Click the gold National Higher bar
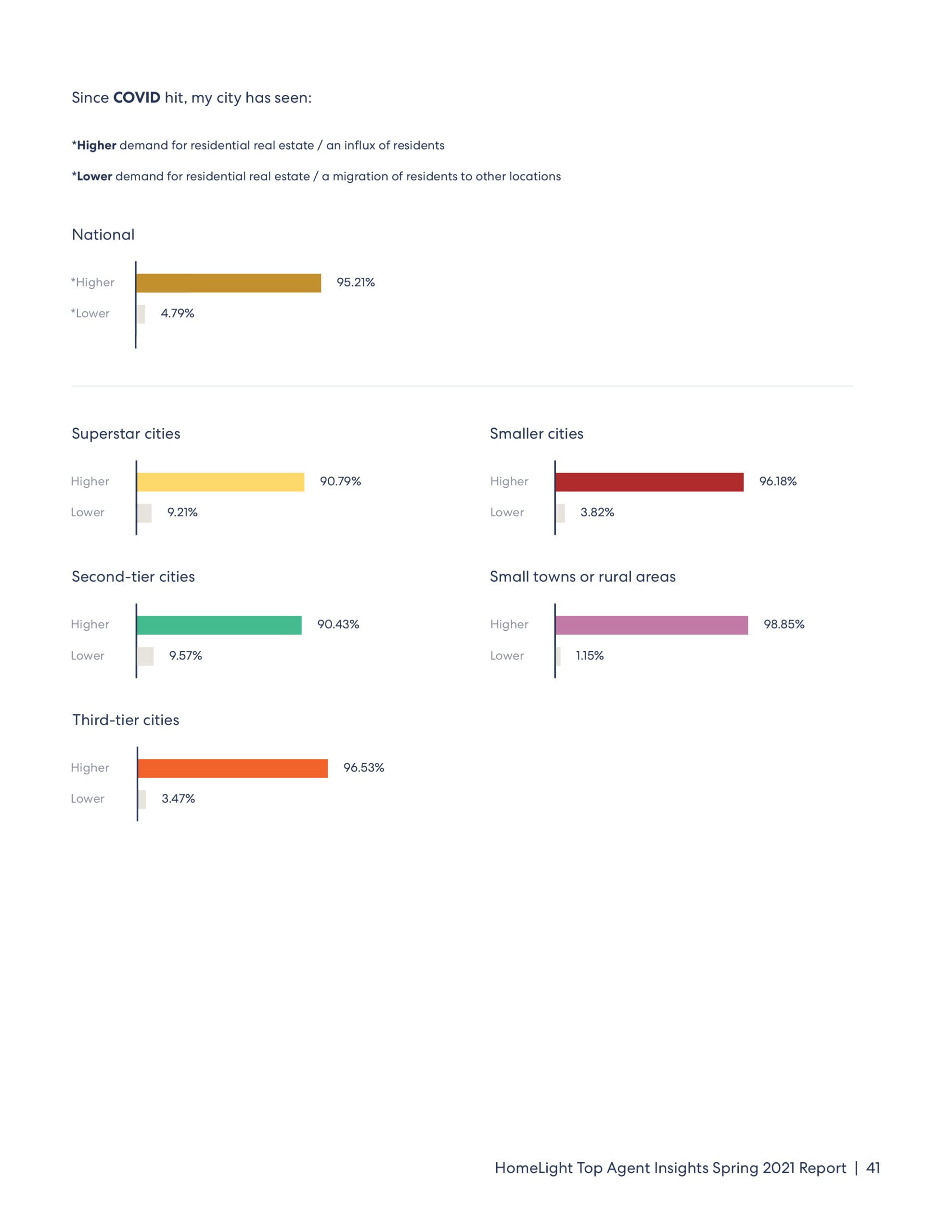 pos(229,283)
